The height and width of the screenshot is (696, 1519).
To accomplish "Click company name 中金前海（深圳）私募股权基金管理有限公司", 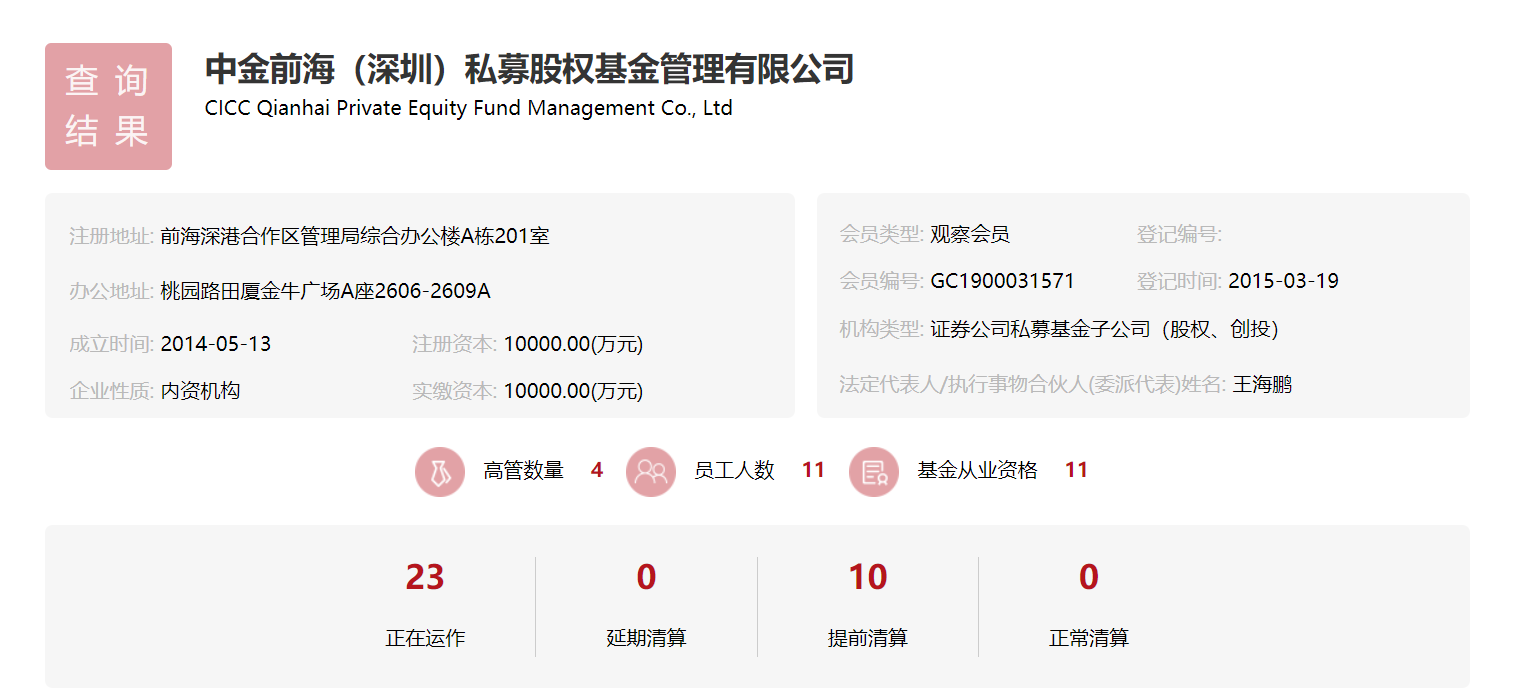I will [529, 69].
